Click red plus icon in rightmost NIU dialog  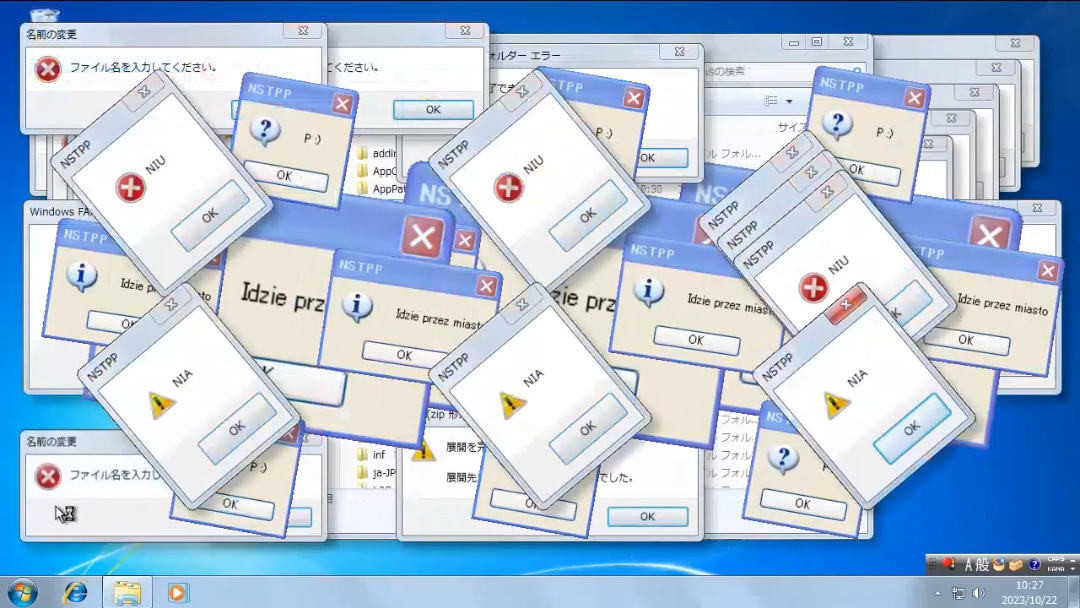point(813,287)
